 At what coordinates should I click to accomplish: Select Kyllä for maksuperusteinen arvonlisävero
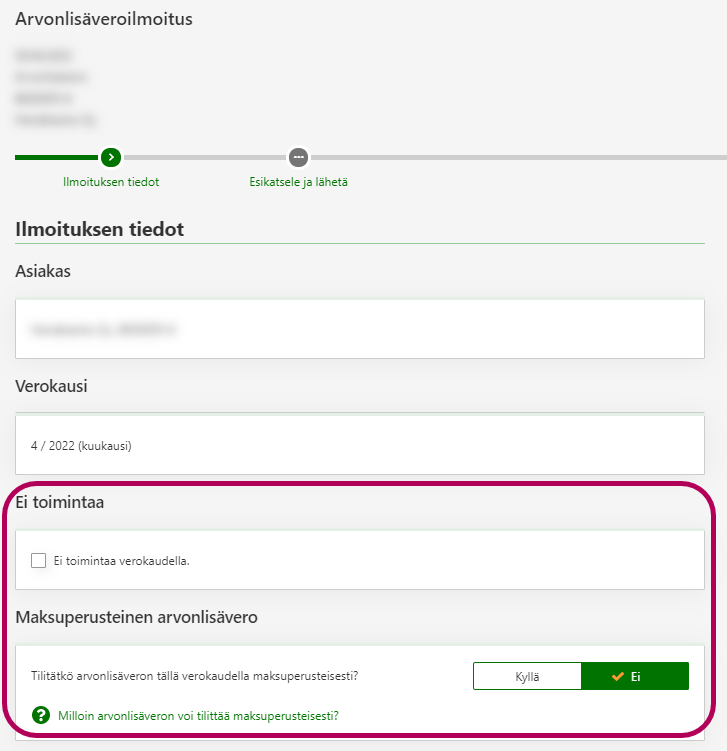tap(527, 676)
